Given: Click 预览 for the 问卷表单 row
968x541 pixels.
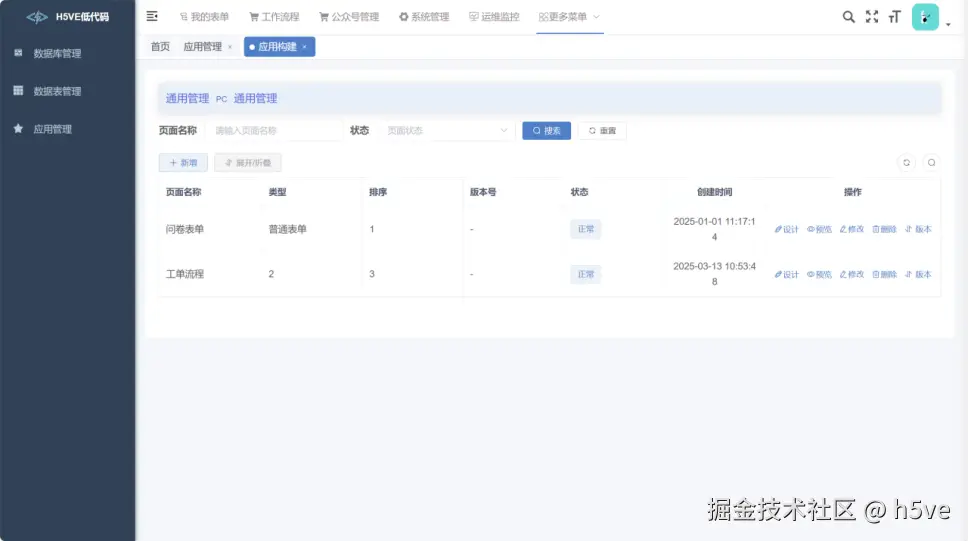Looking at the screenshot, I should click(x=819, y=229).
